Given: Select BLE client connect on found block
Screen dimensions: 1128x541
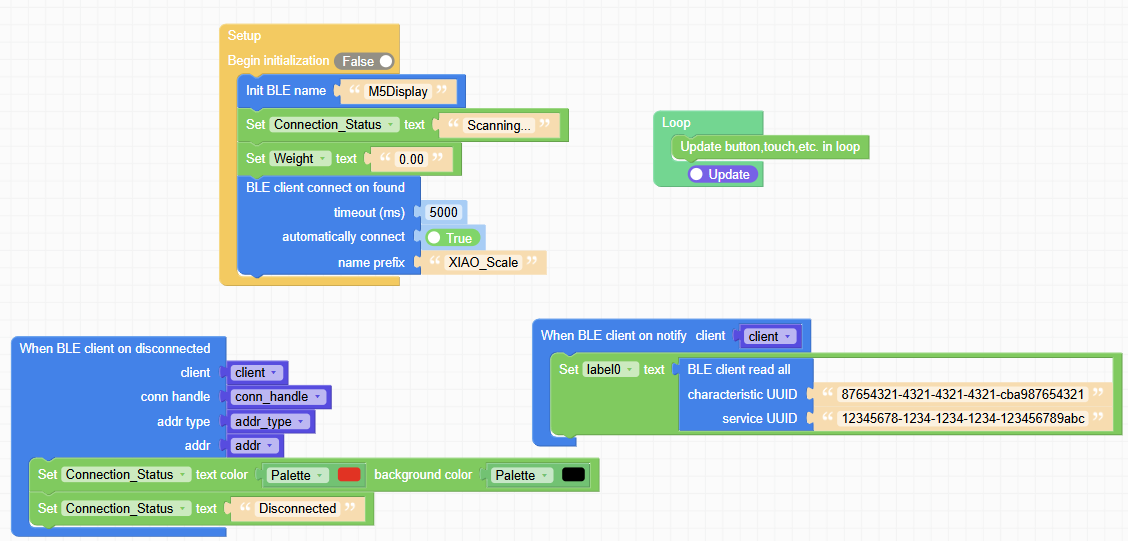Looking at the screenshot, I should [x=325, y=188].
